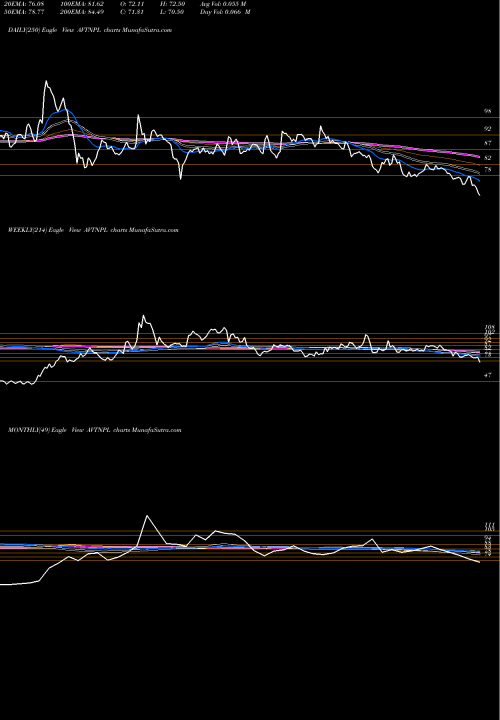Click the 108 price label on weekly chart
Screen dimensions: 500x720
point(489,327)
